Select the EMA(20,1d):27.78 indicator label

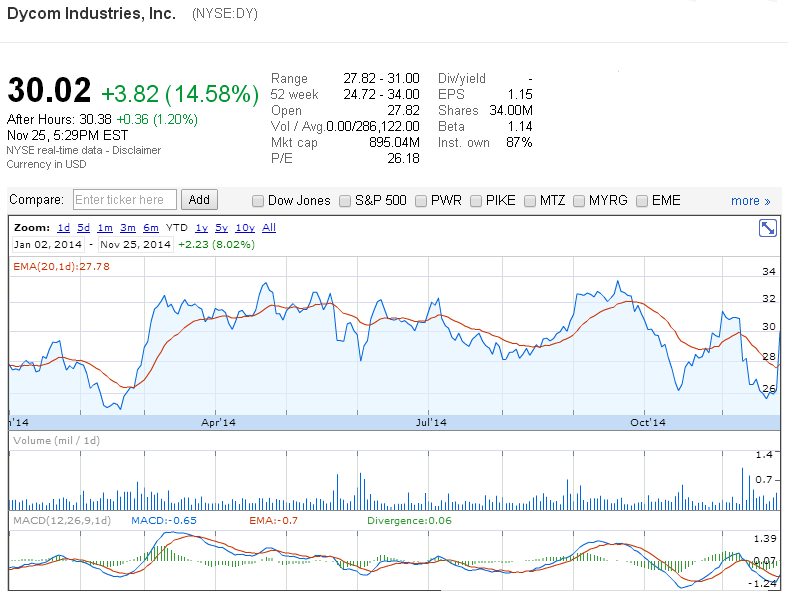[61, 266]
